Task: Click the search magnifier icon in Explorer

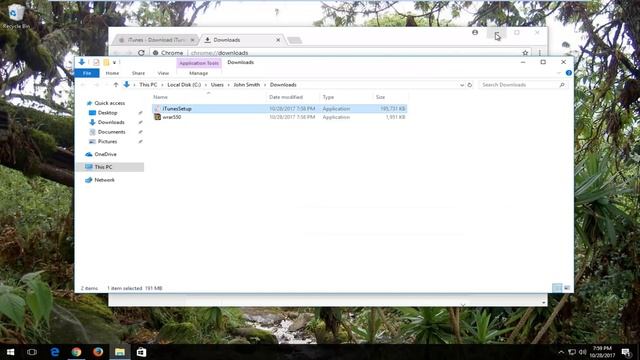Action: pyautogui.click(x=562, y=85)
